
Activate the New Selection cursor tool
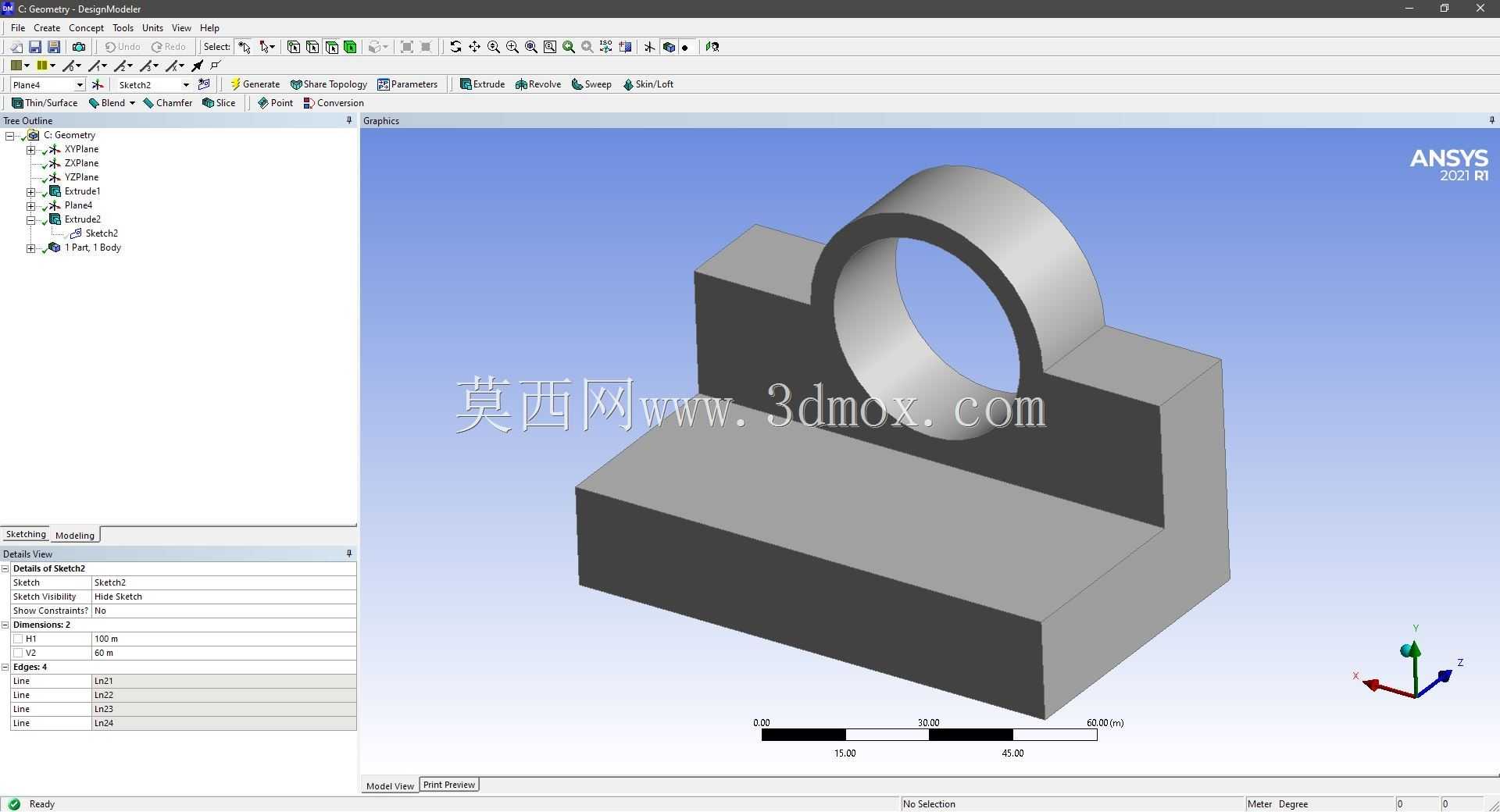point(245,47)
